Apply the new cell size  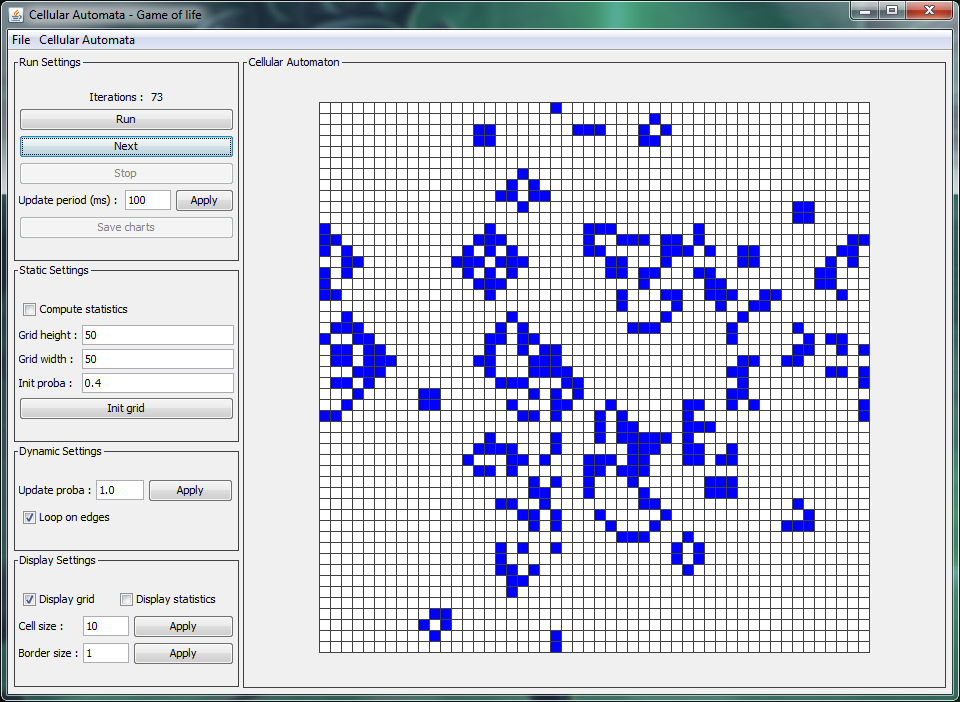coord(183,626)
